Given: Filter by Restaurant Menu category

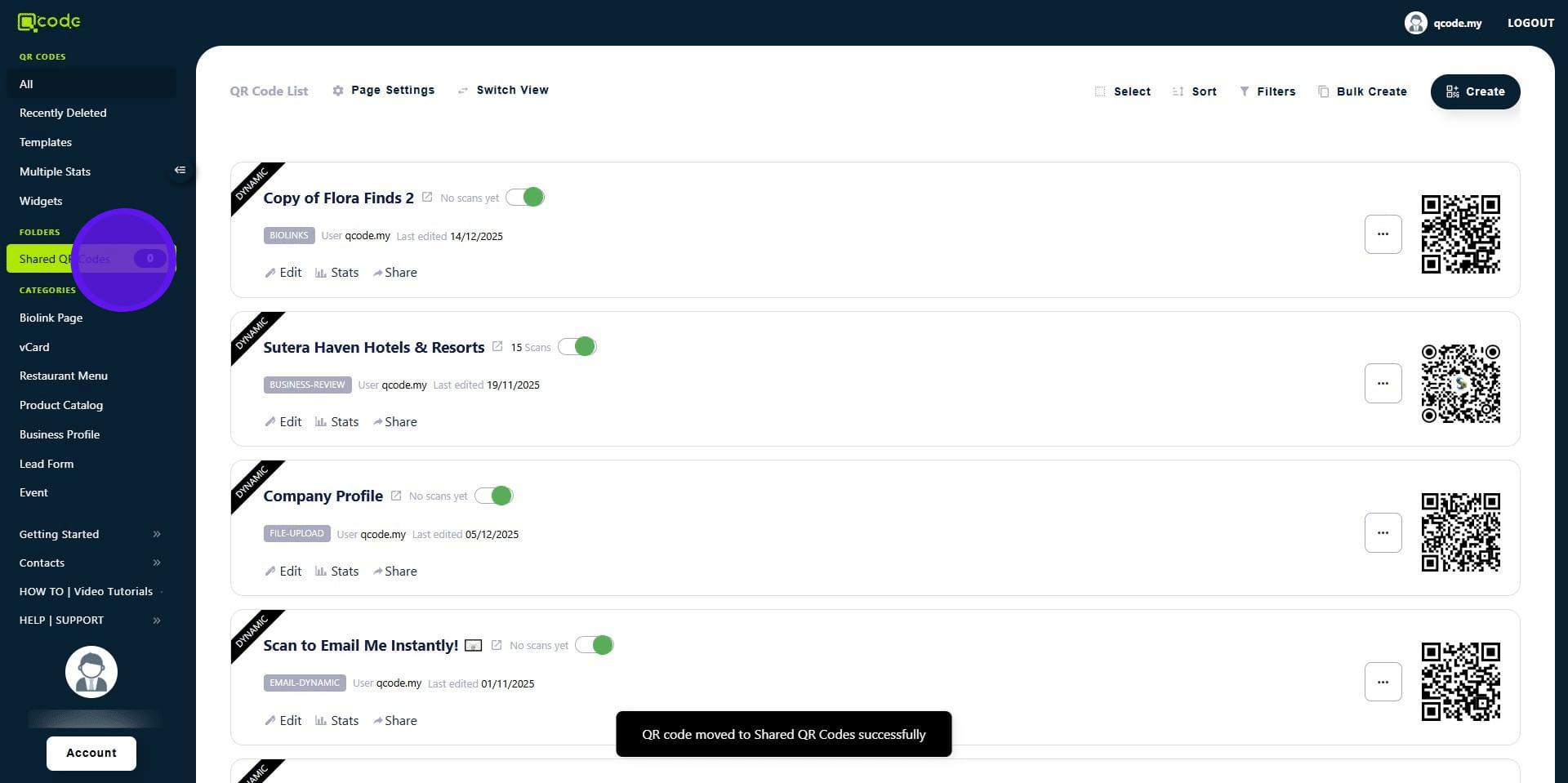Looking at the screenshot, I should 64,376.
